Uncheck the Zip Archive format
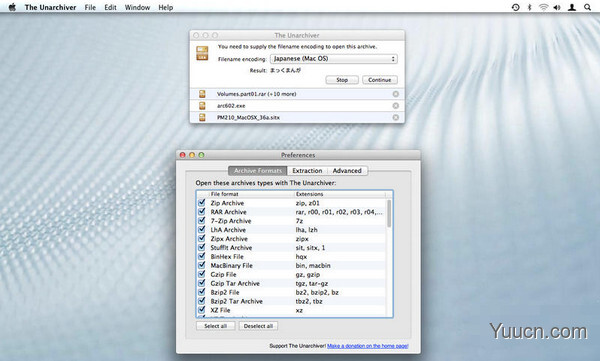Viewport: 600px width, 361px height. coord(202,203)
